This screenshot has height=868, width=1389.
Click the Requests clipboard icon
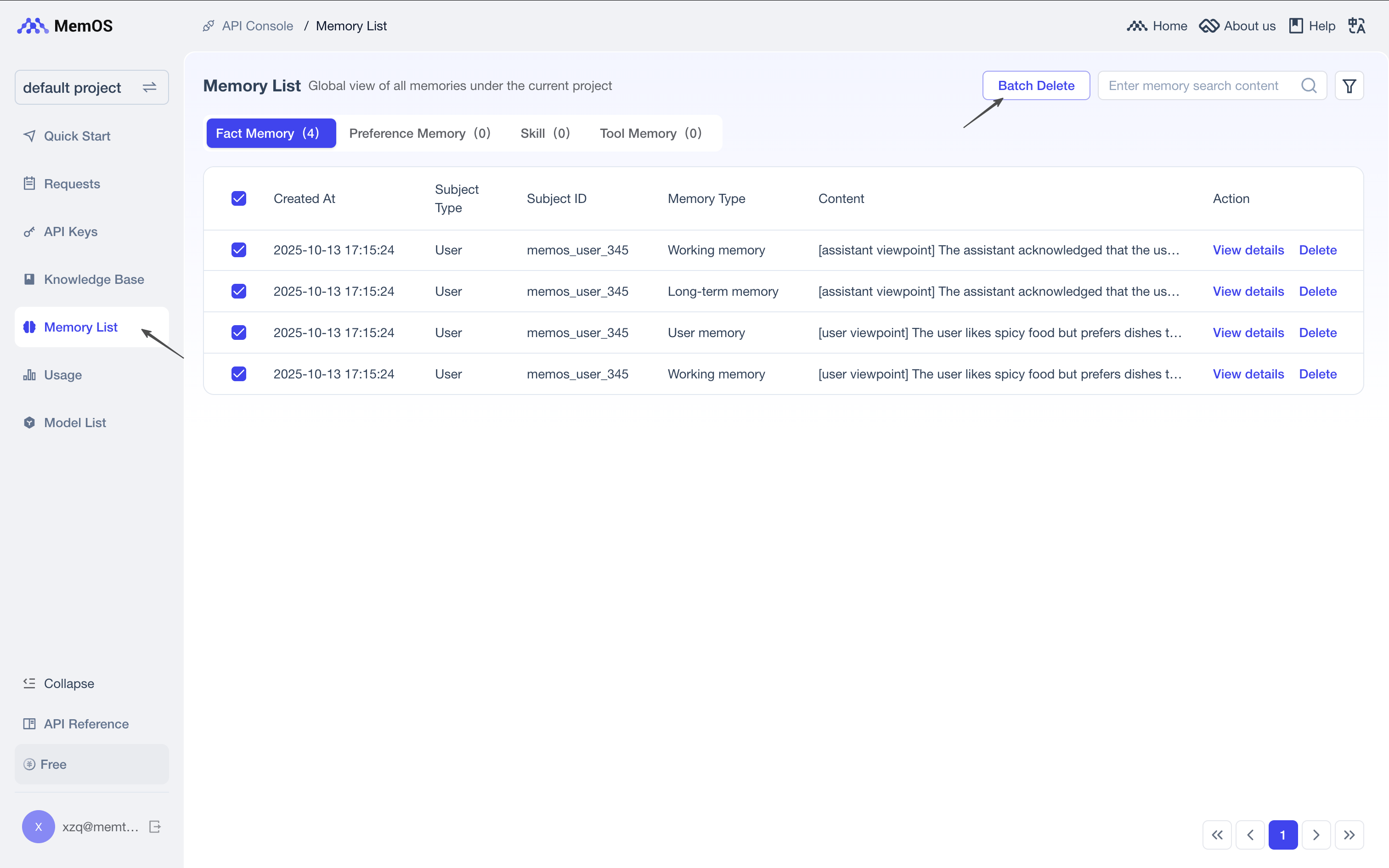click(29, 184)
